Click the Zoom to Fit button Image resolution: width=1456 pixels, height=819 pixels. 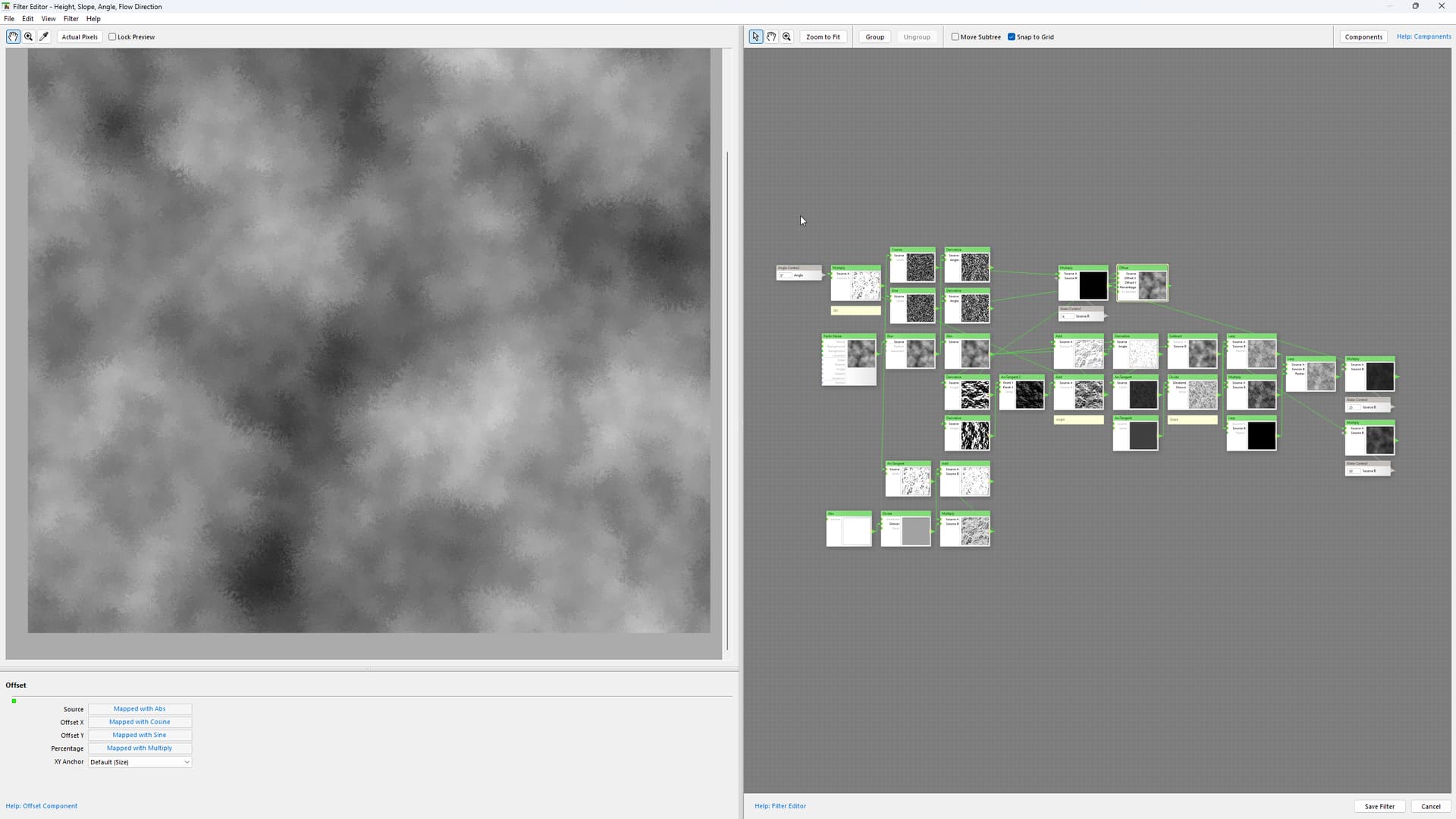tap(823, 36)
